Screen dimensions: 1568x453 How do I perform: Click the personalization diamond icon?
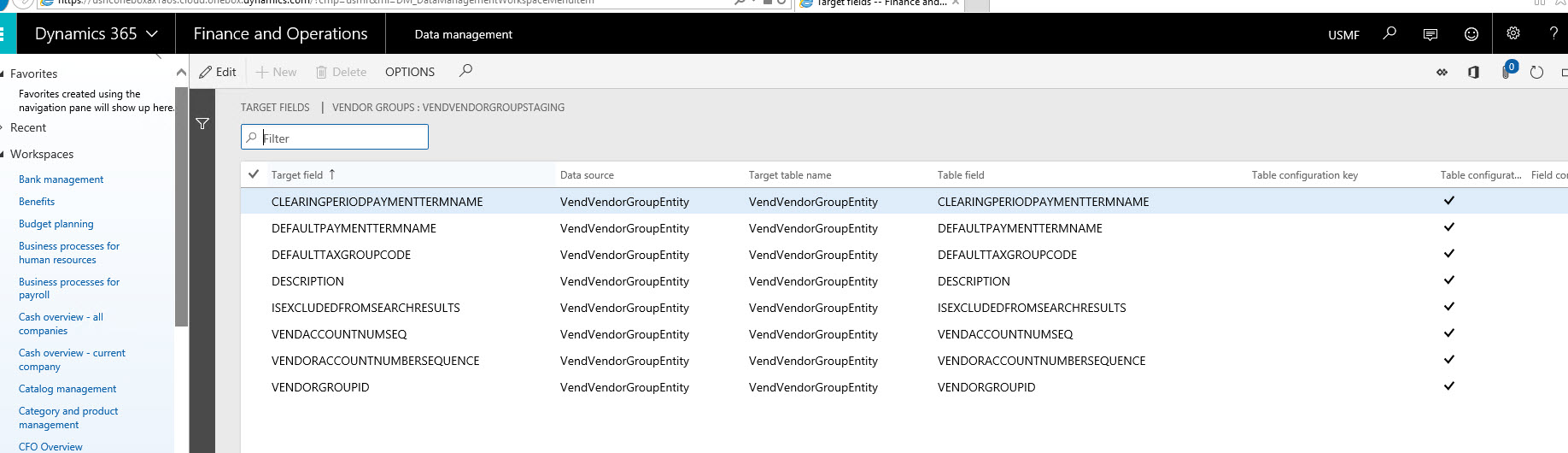pos(1442,73)
